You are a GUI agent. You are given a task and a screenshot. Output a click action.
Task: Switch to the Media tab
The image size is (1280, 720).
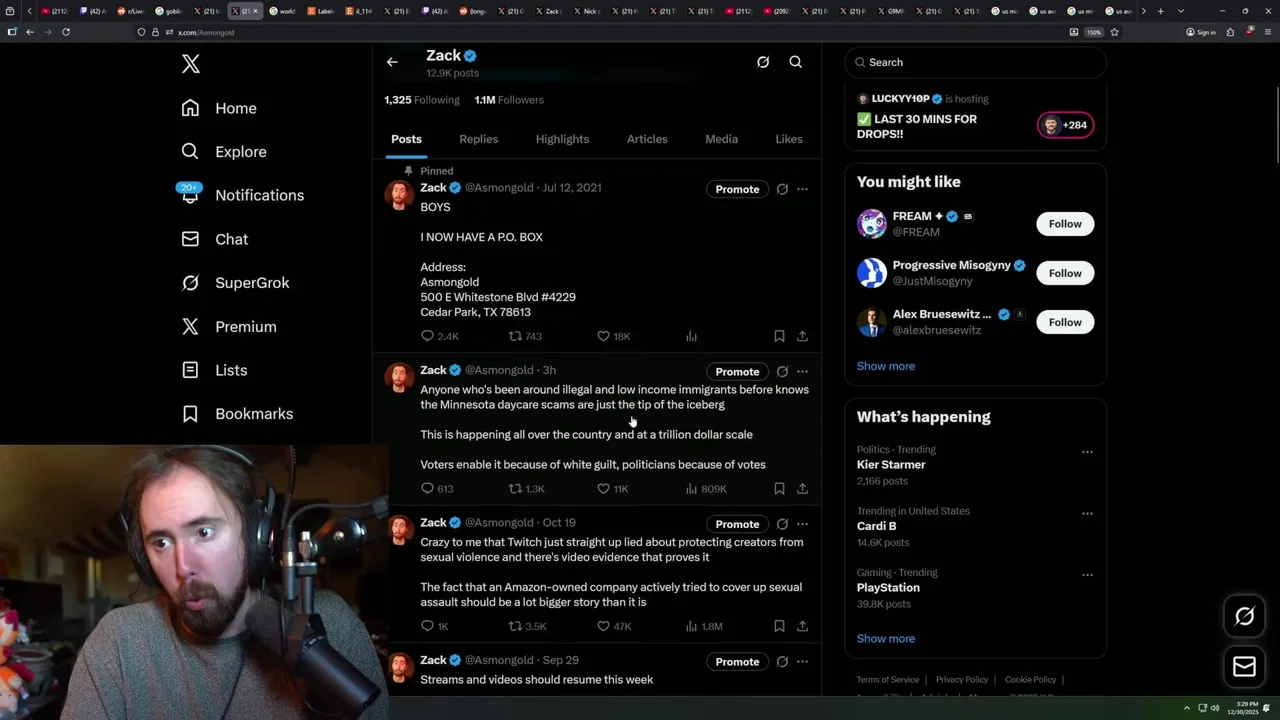tap(721, 139)
